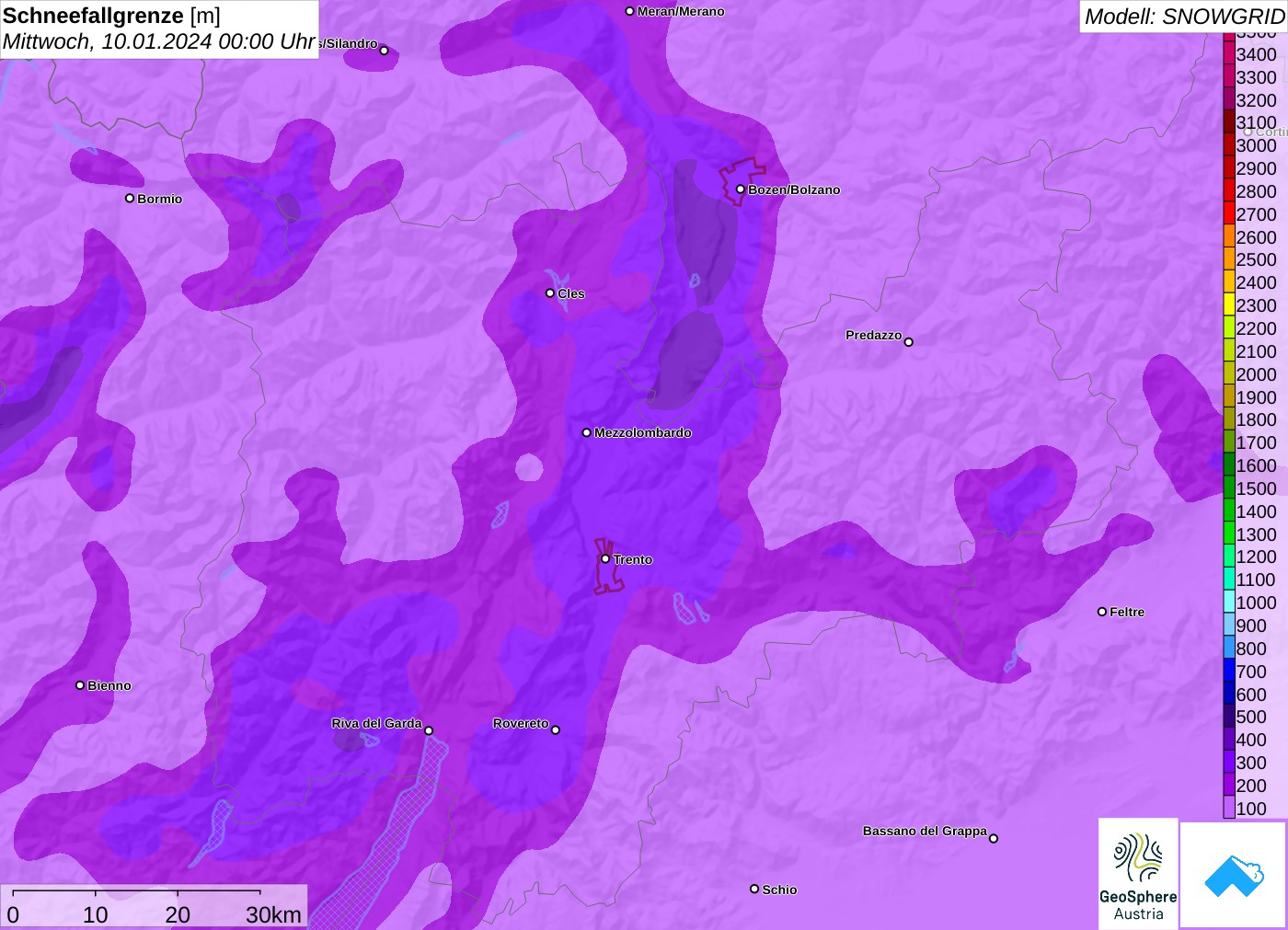Screen dimensions: 1288x930
Task: Click the GeoSphere Austria logo
Action: point(1138,874)
